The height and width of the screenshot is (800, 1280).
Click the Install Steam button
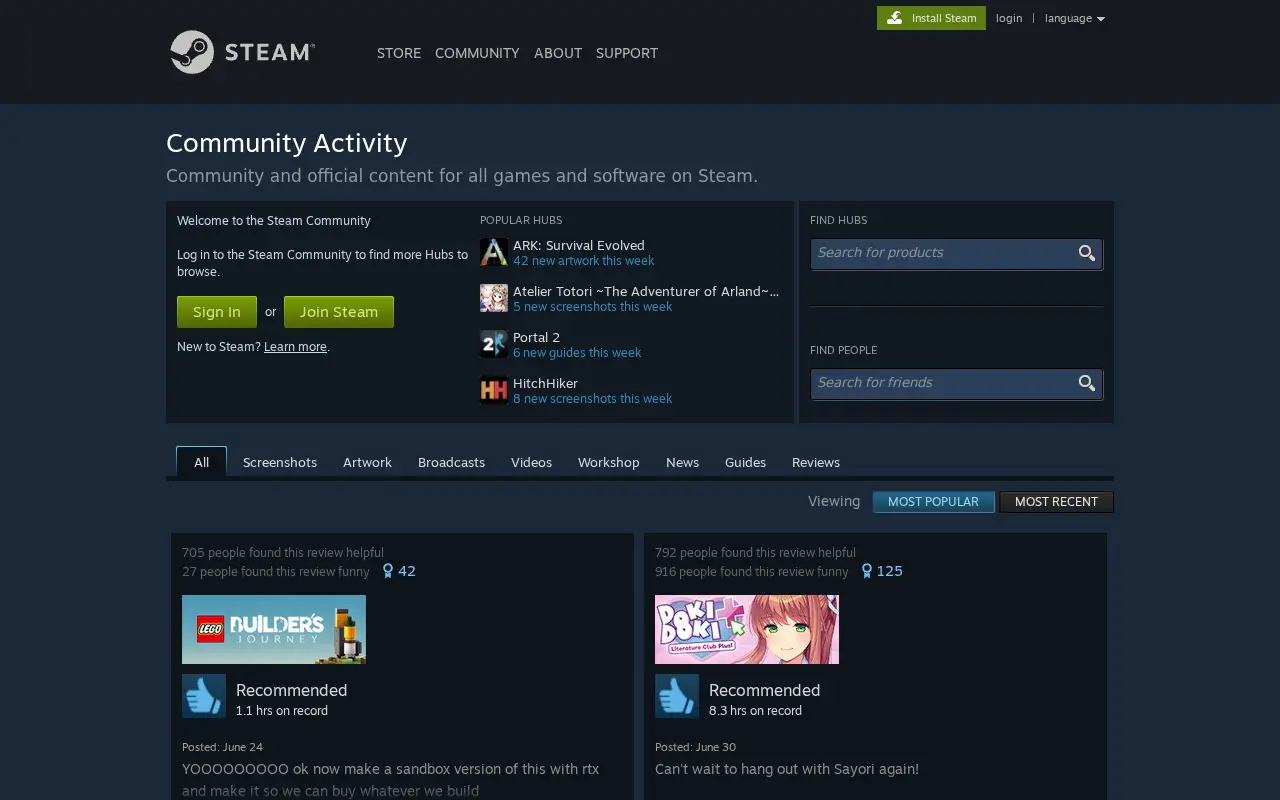pyautogui.click(x=931, y=18)
